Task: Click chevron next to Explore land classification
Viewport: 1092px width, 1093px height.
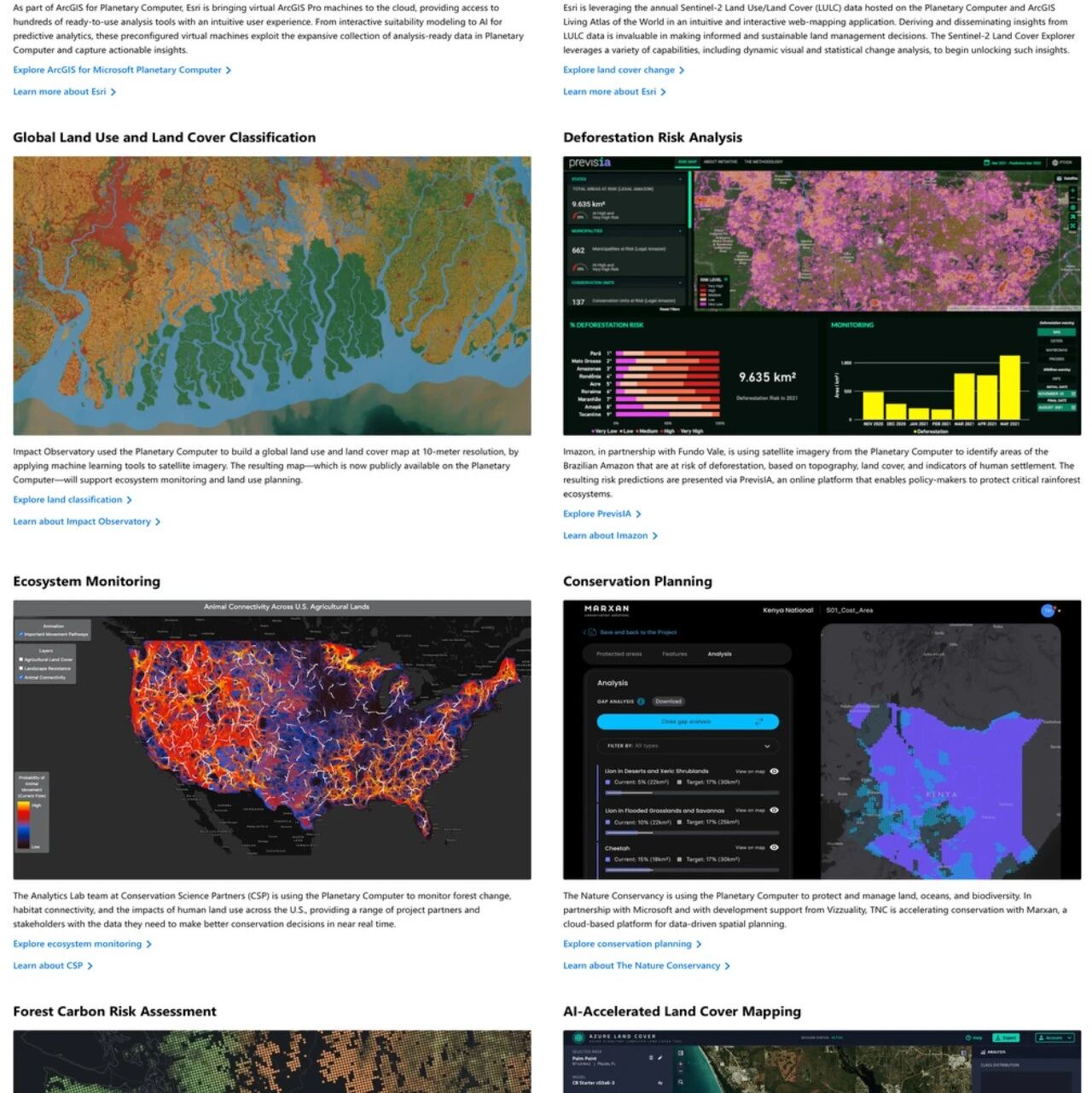Action: (129, 500)
